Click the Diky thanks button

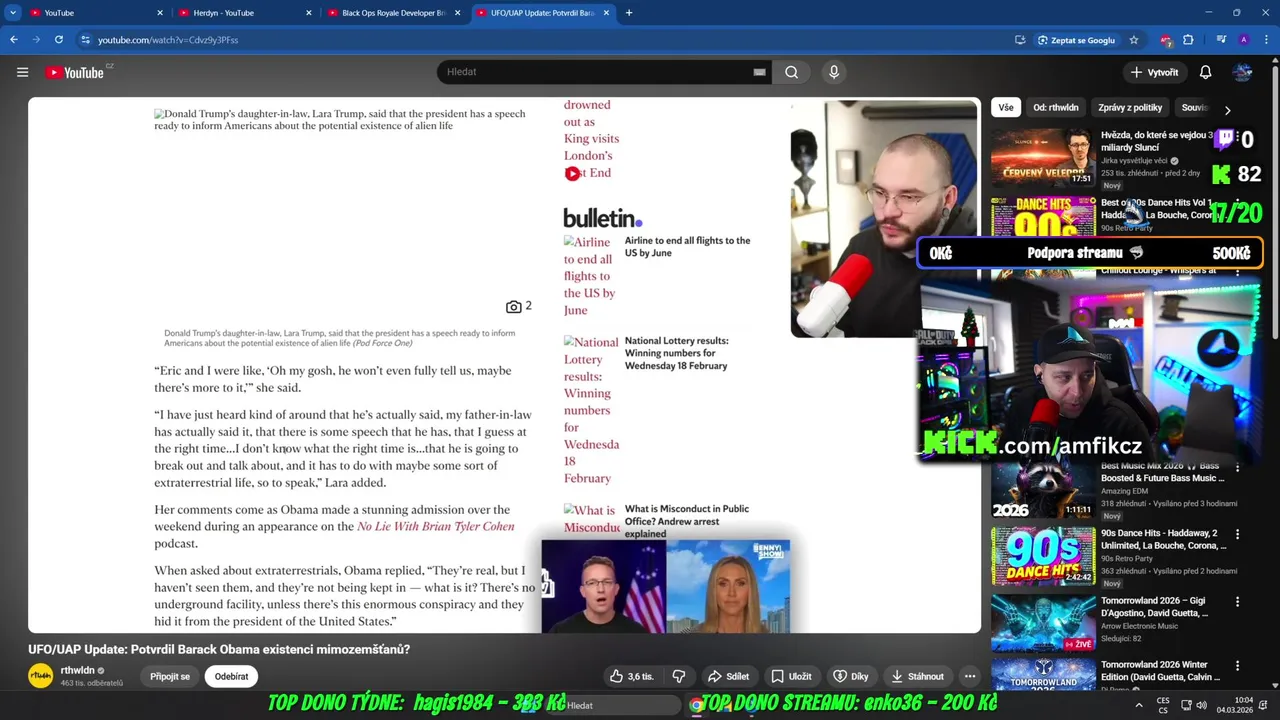[851, 676]
